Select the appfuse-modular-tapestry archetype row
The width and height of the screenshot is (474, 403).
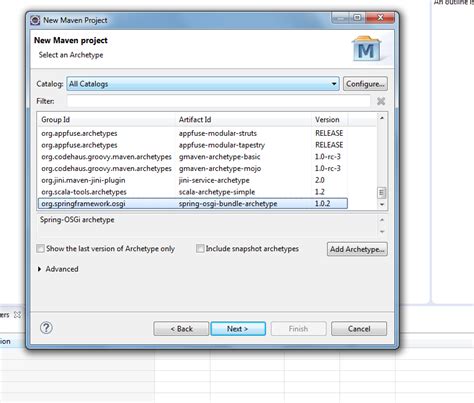(193, 145)
